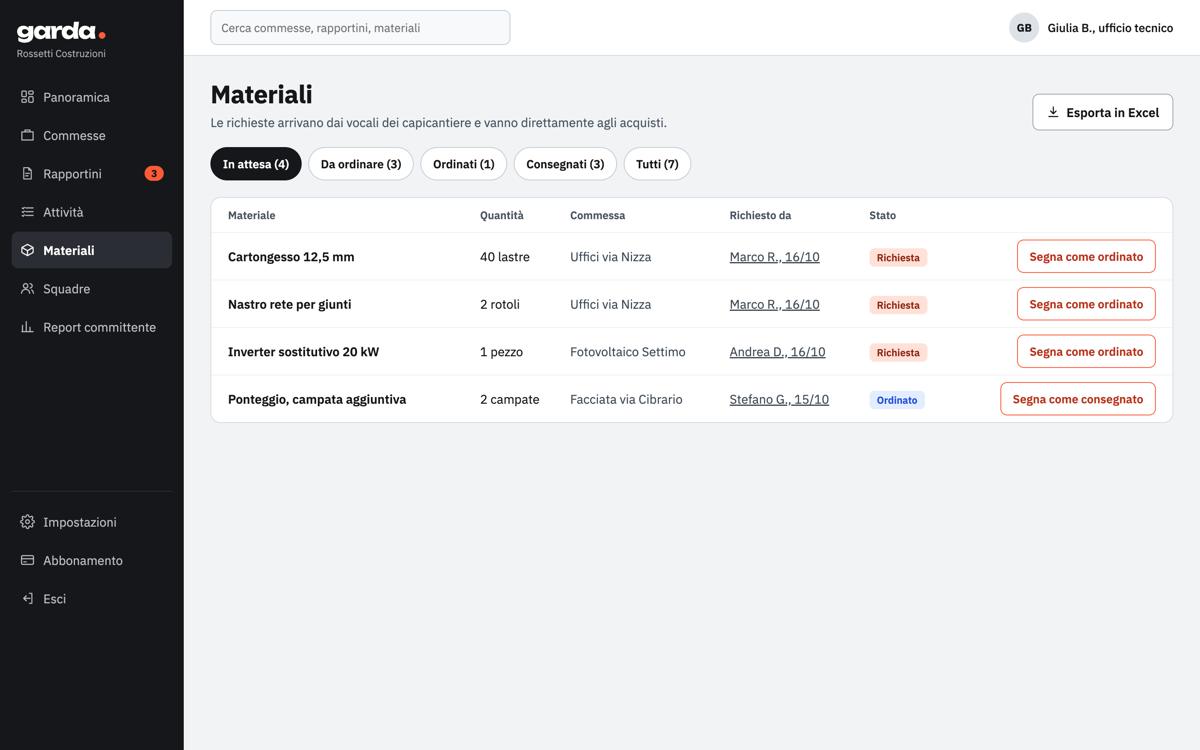Click the Abbonamento card icon

click(x=27, y=560)
